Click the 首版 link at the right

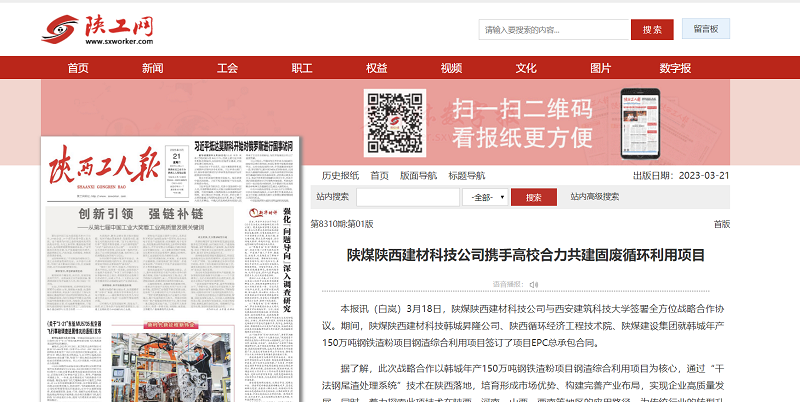pos(721,224)
